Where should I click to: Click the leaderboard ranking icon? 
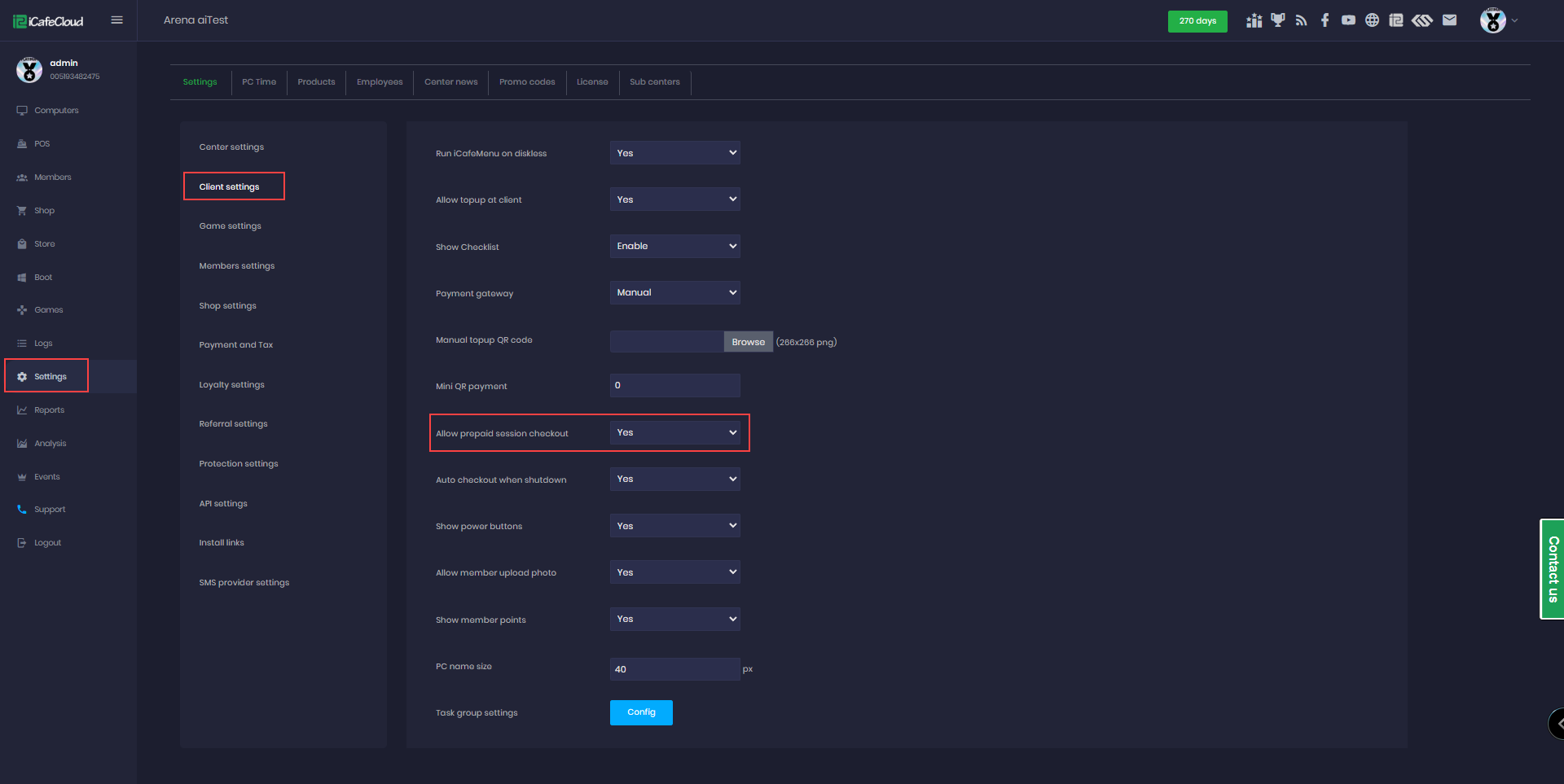[1254, 20]
